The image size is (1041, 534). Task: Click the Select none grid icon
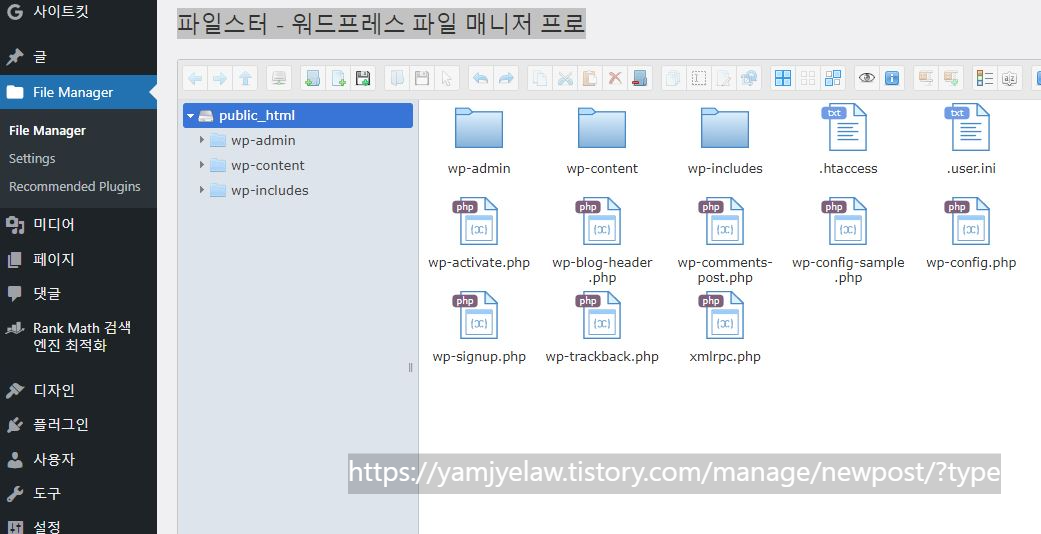808,78
